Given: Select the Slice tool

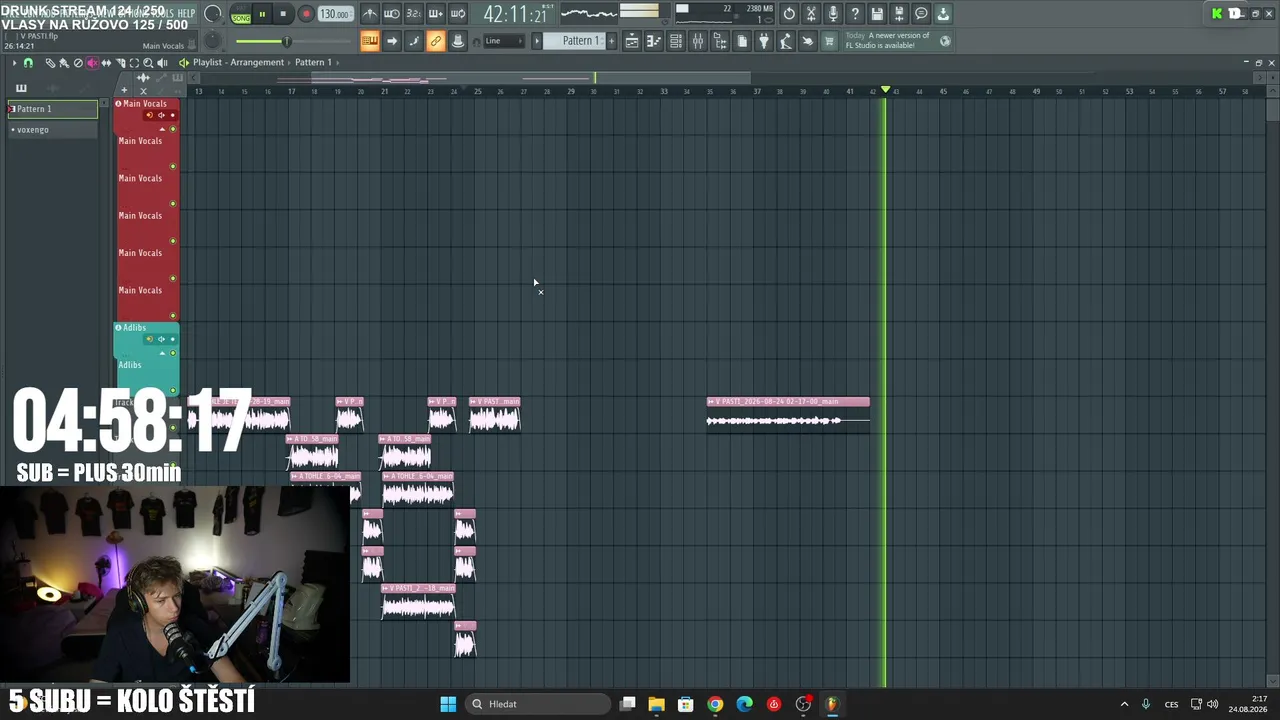Looking at the screenshot, I should click(120, 63).
